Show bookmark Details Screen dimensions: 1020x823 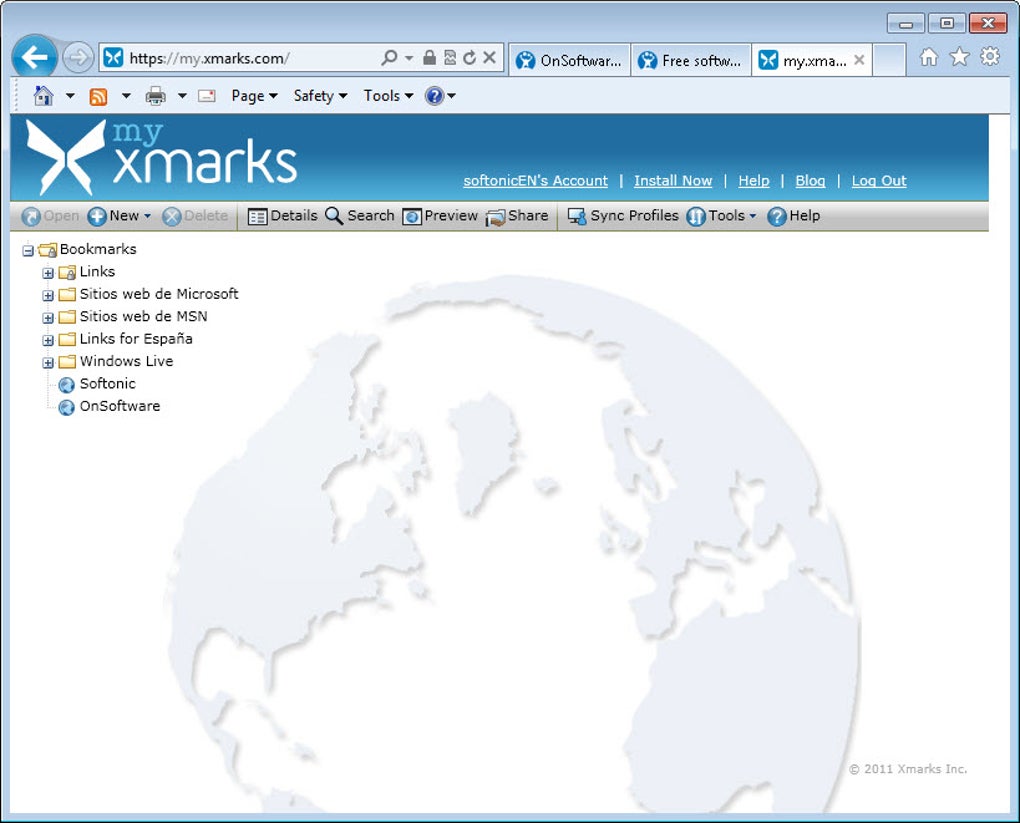282,216
